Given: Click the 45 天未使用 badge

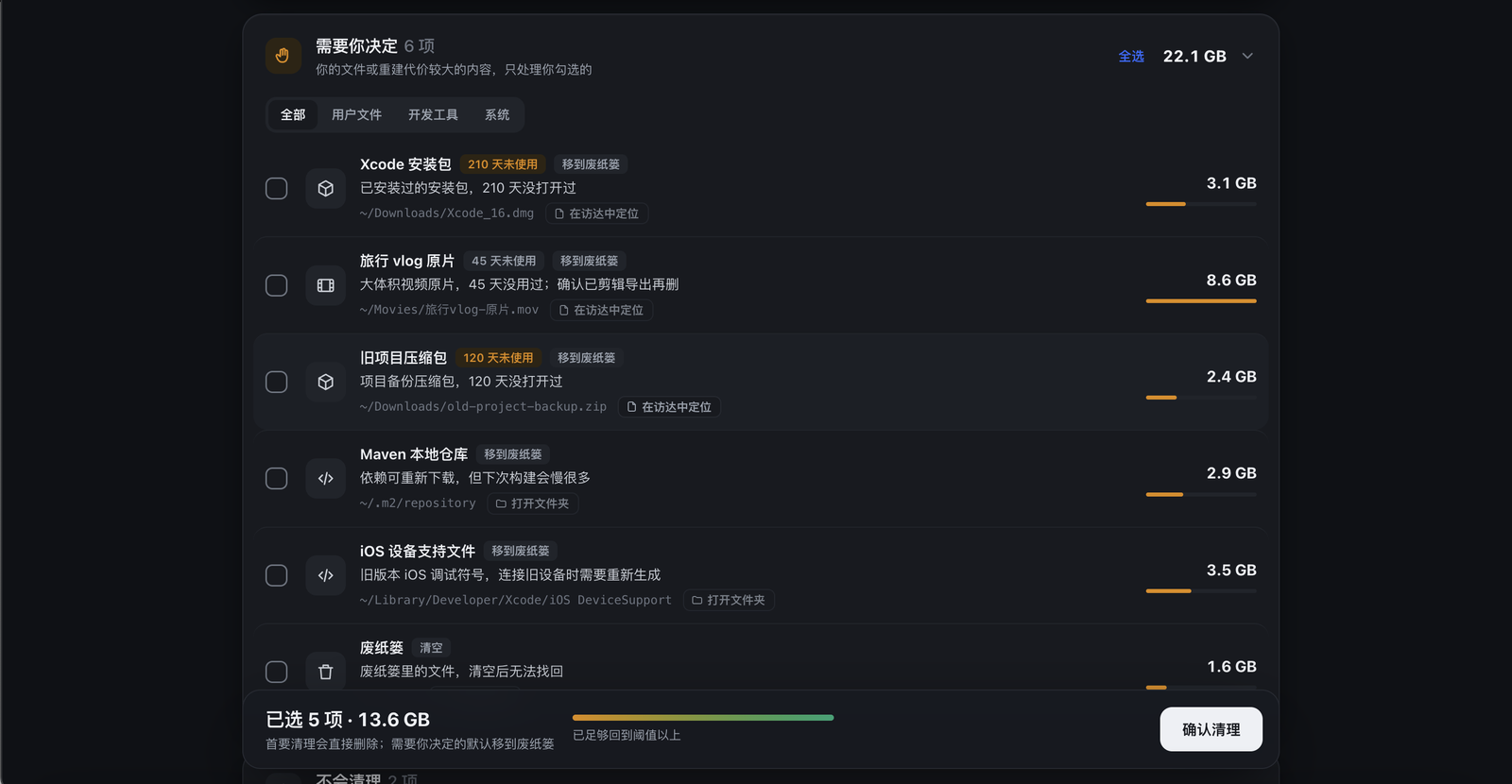Looking at the screenshot, I should point(504,261).
